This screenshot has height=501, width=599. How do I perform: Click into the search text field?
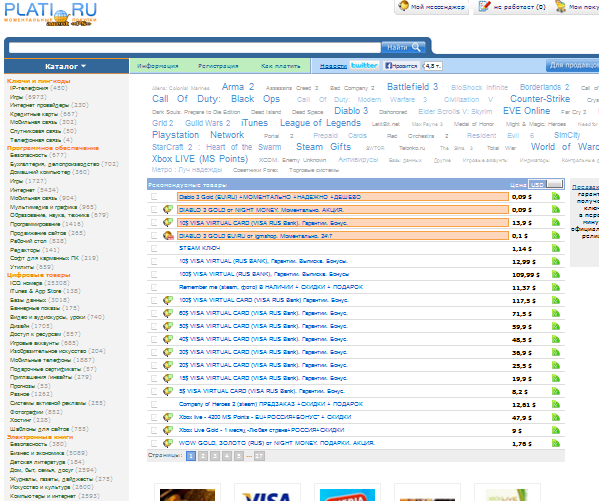click(x=195, y=47)
